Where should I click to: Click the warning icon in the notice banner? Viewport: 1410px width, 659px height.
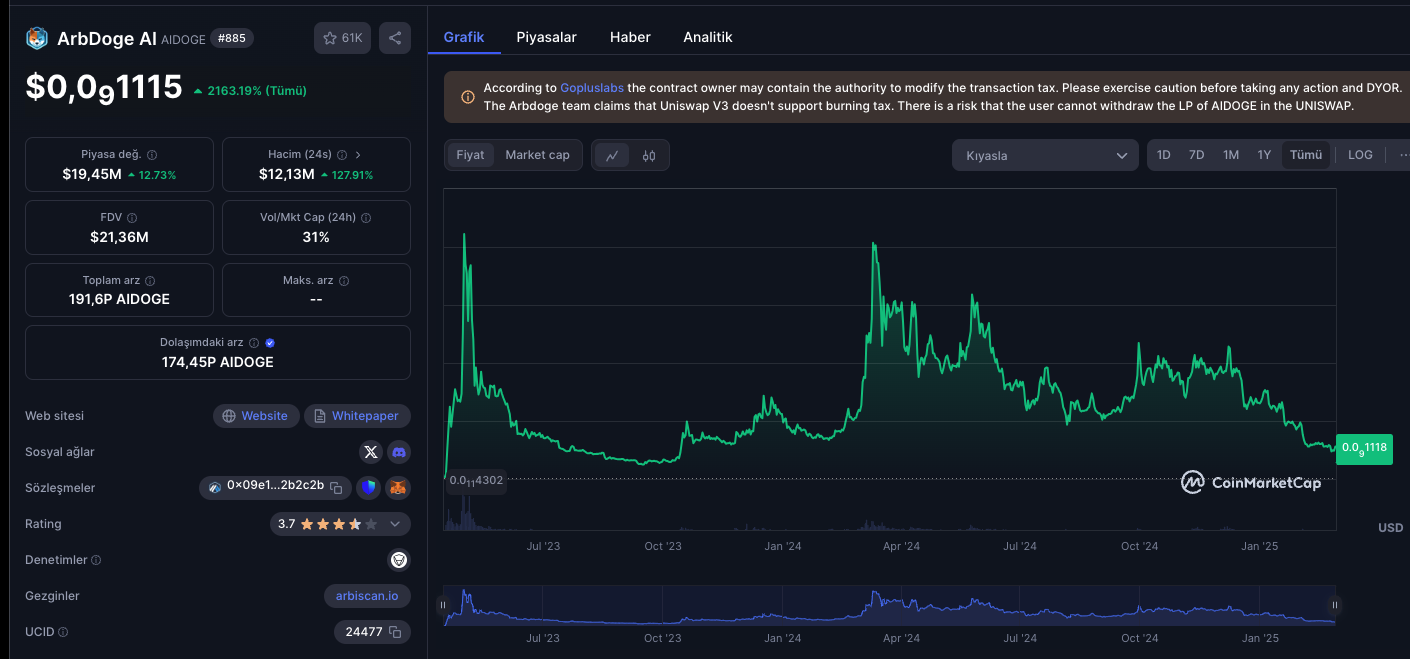point(468,97)
